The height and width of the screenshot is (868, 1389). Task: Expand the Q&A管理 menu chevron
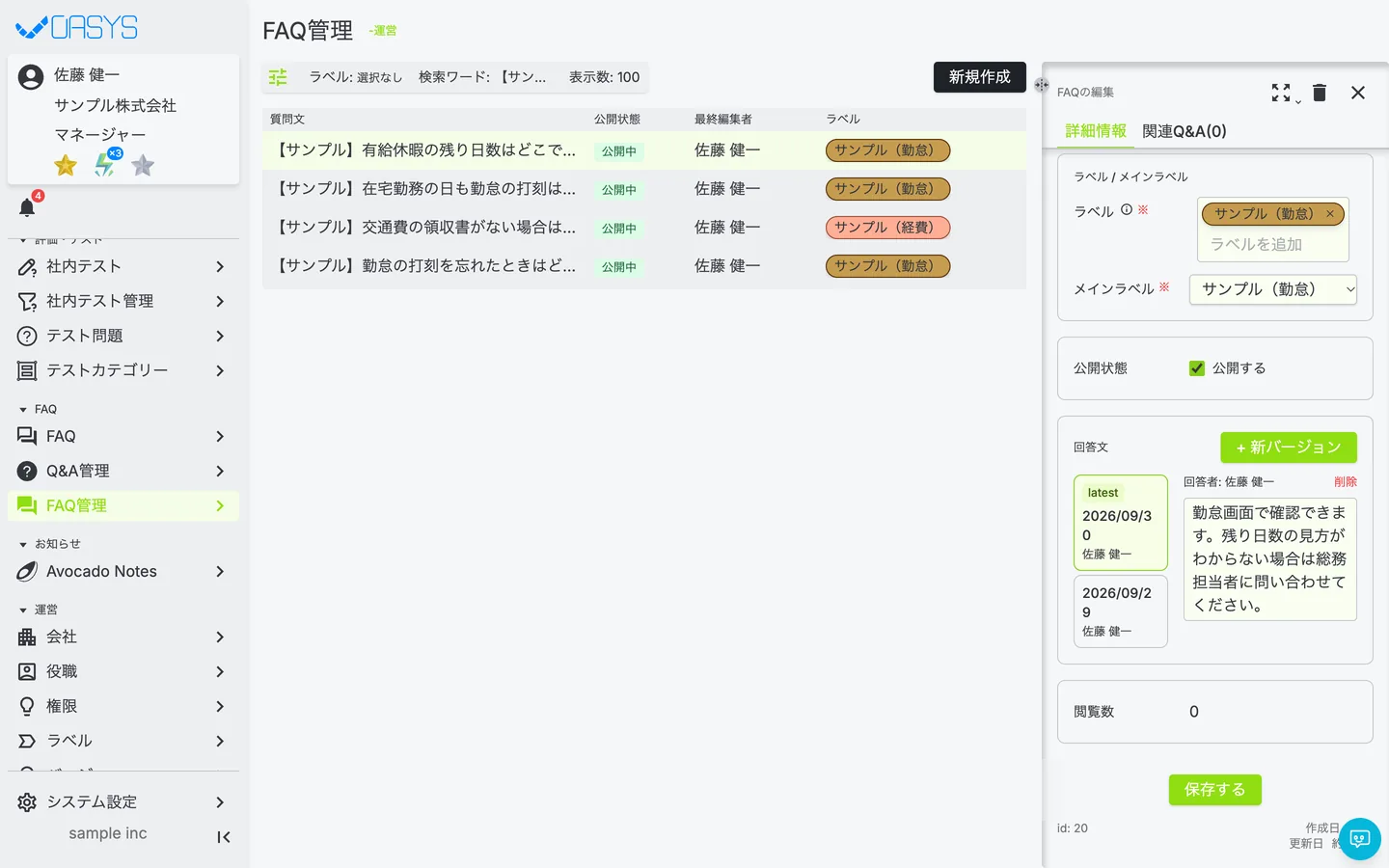220,472
